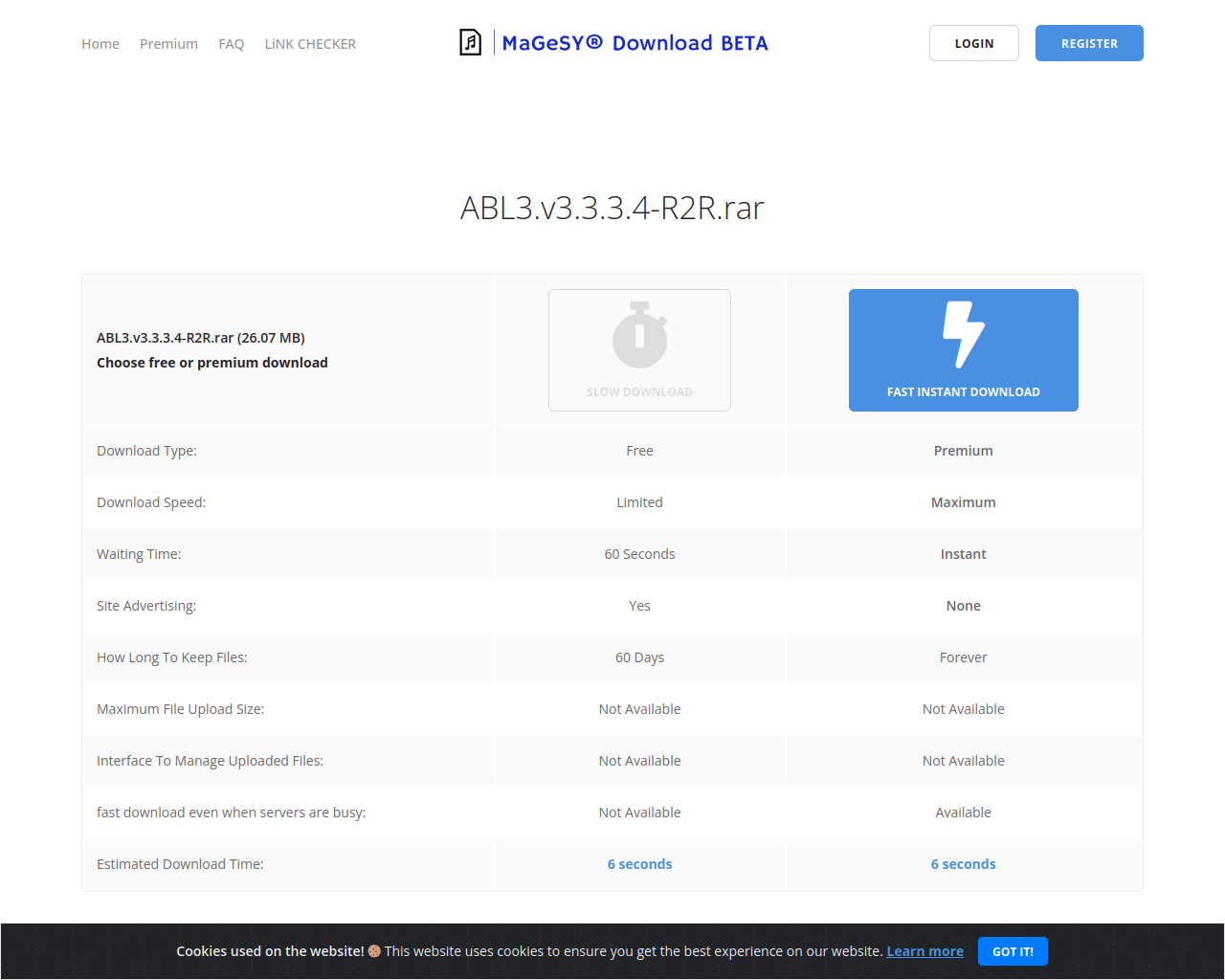Click the '60 Seconds' waiting time cell
This screenshot has width=1225, height=980.
[x=639, y=554]
